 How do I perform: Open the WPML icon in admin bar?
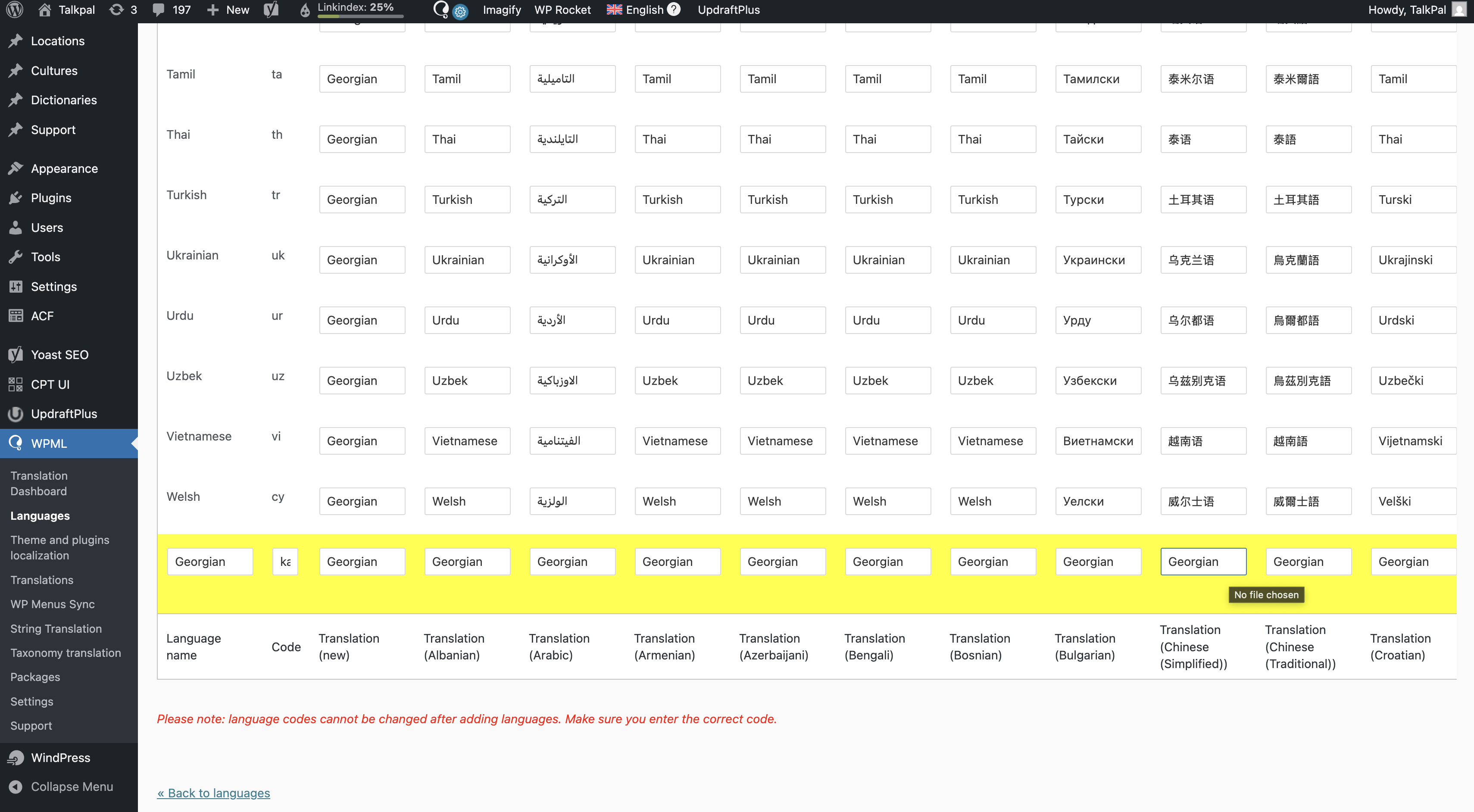(x=441, y=10)
